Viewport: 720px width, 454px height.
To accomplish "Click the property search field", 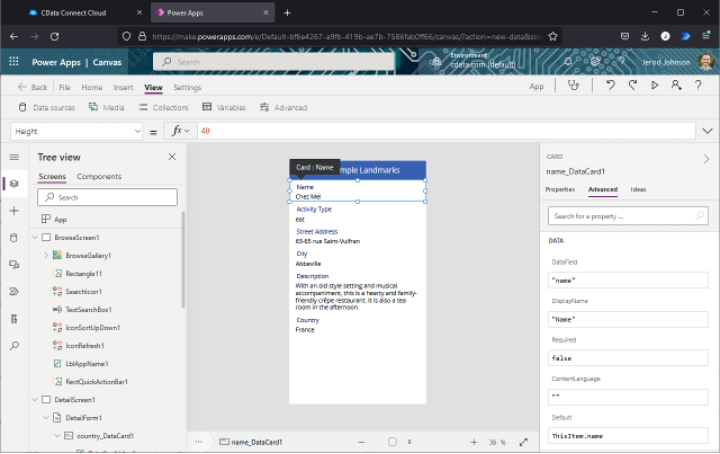I will [x=628, y=216].
